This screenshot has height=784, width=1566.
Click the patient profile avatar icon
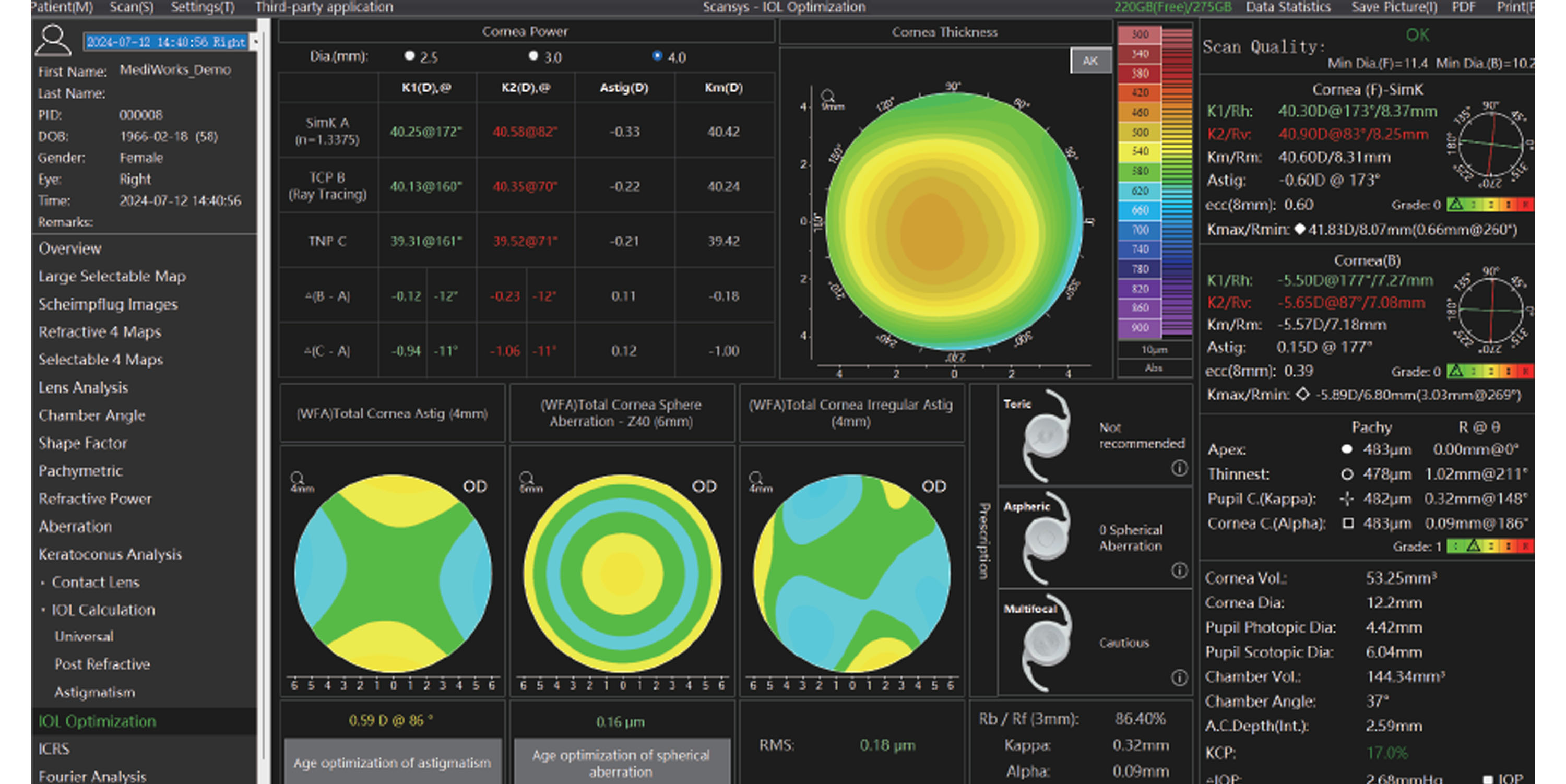point(53,40)
